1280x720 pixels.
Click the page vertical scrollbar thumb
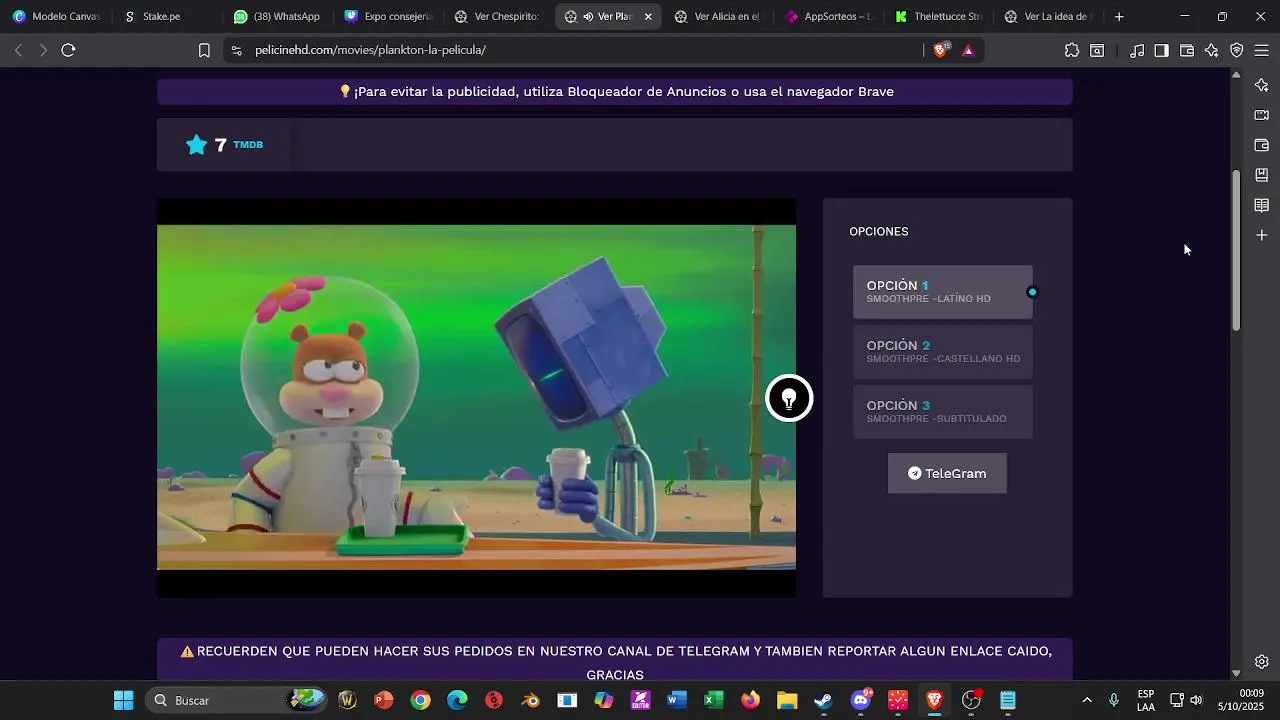pos(1236,250)
